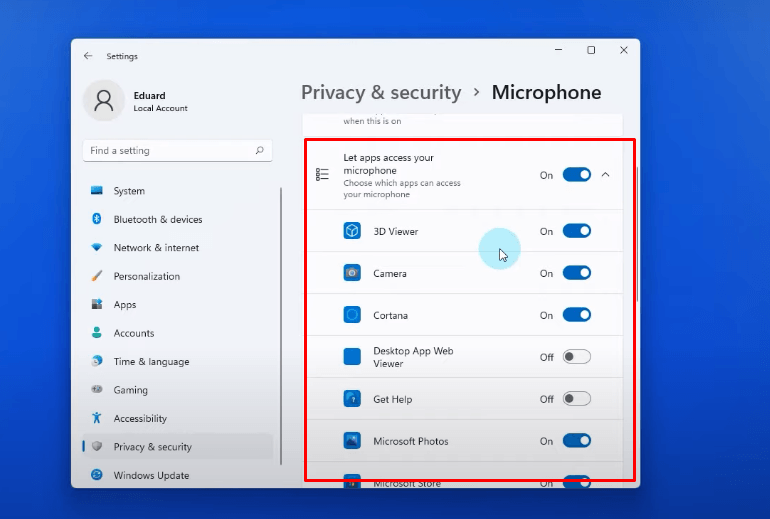Screen dimensions: 770x519
Task: Minimize the Settings window
Action: coord(559,50)
